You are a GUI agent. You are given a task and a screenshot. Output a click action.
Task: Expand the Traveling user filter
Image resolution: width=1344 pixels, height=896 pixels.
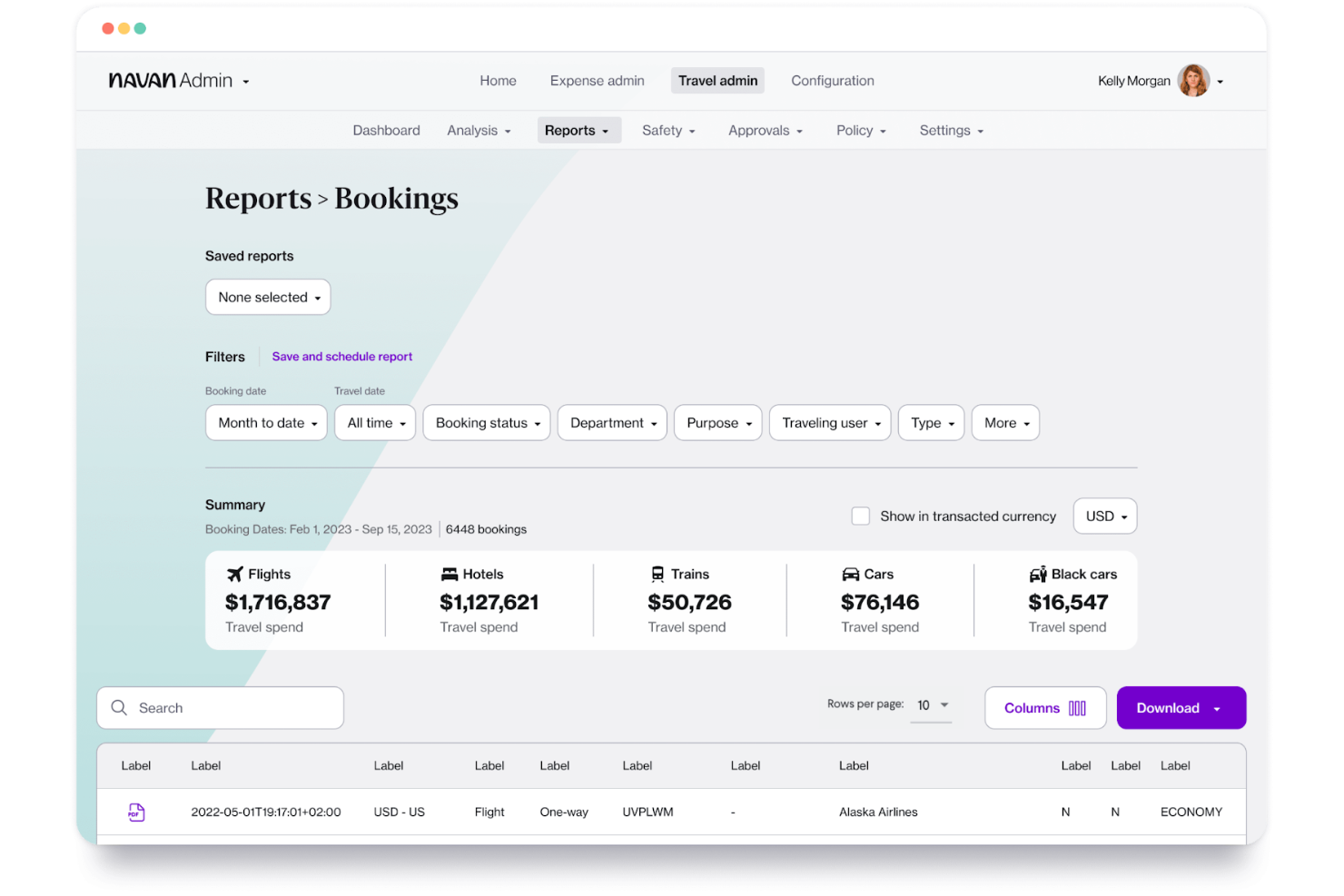[x=828, y=422]
